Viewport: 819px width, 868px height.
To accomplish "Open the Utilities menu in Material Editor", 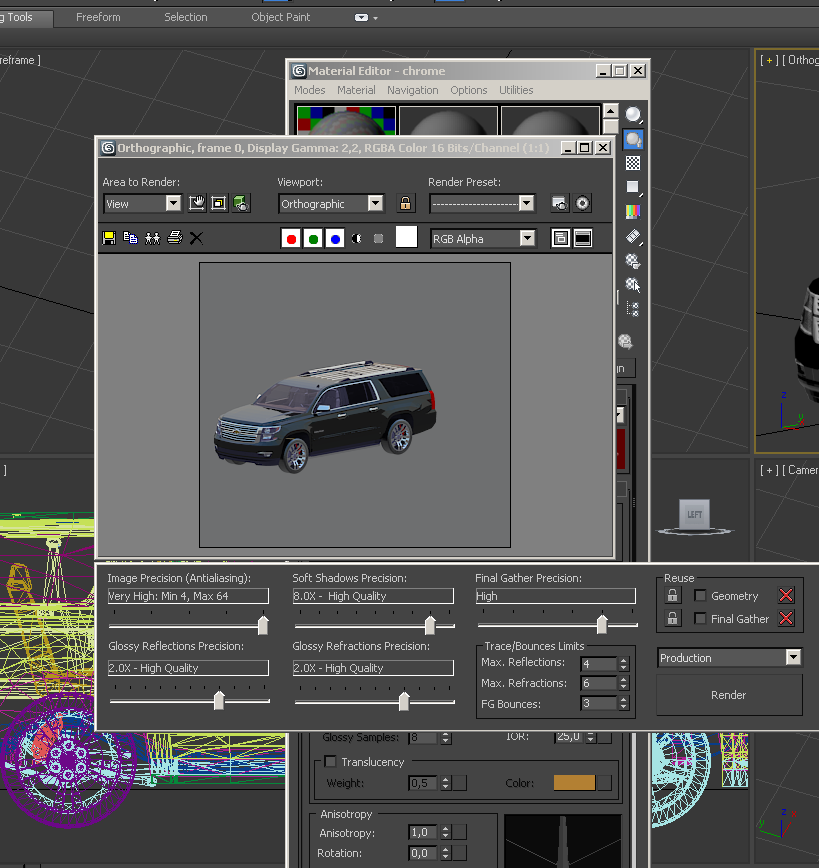I will coord(516,90).
